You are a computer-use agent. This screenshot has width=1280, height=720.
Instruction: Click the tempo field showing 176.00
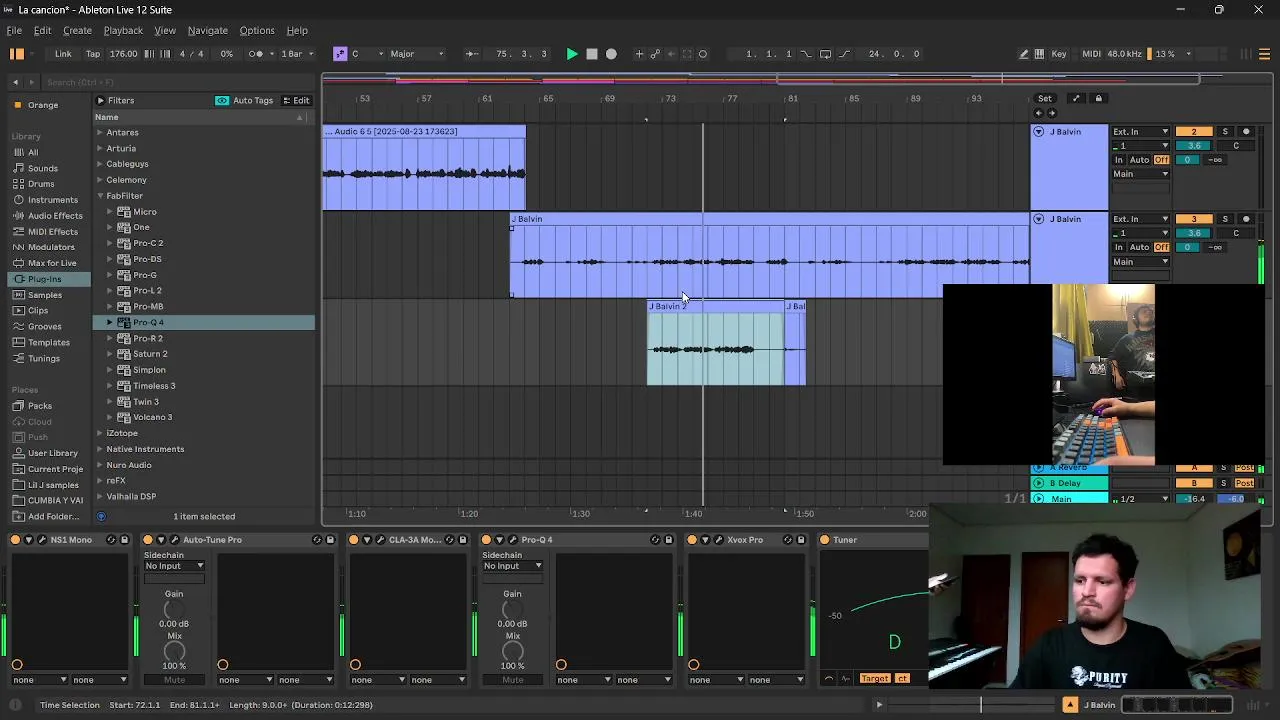click(123, 54)
